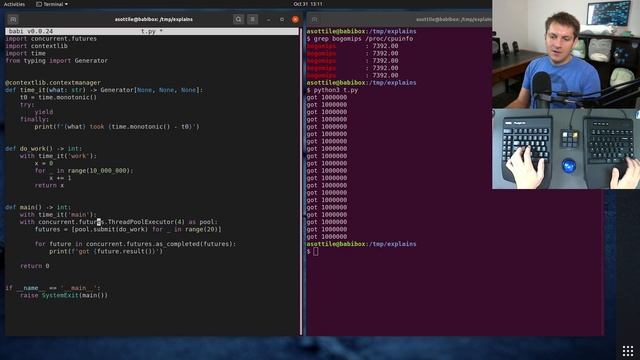
Task: Minimize the left terminal window
Action: pos(268,19)
